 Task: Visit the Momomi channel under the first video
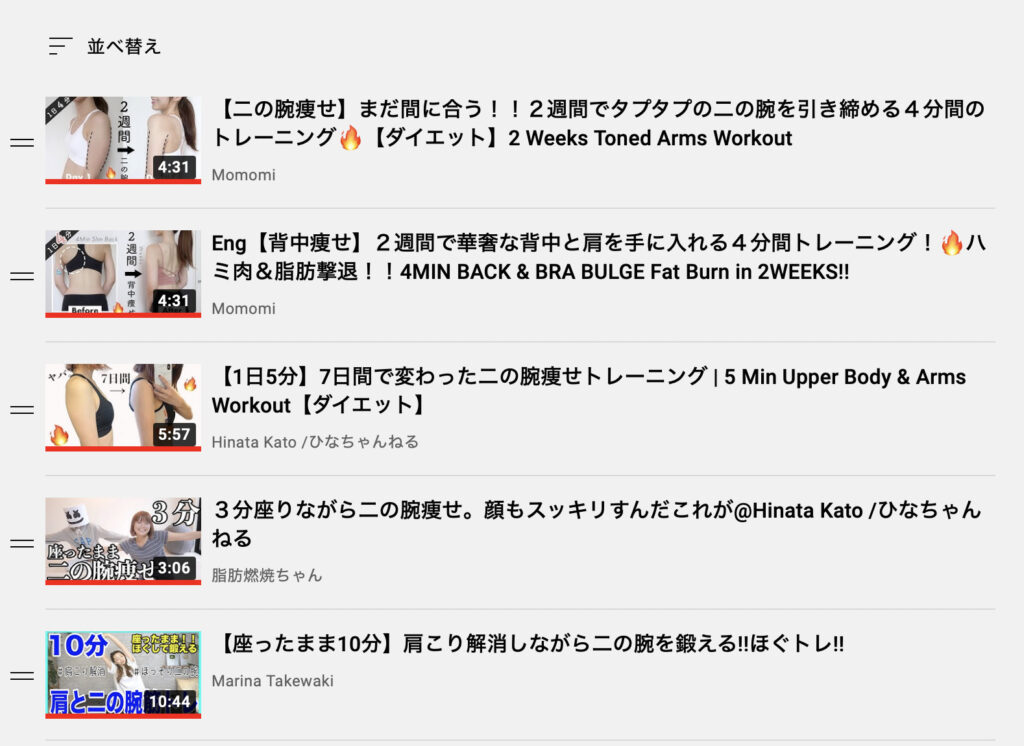pyautogui.click(x=244, y=175)
